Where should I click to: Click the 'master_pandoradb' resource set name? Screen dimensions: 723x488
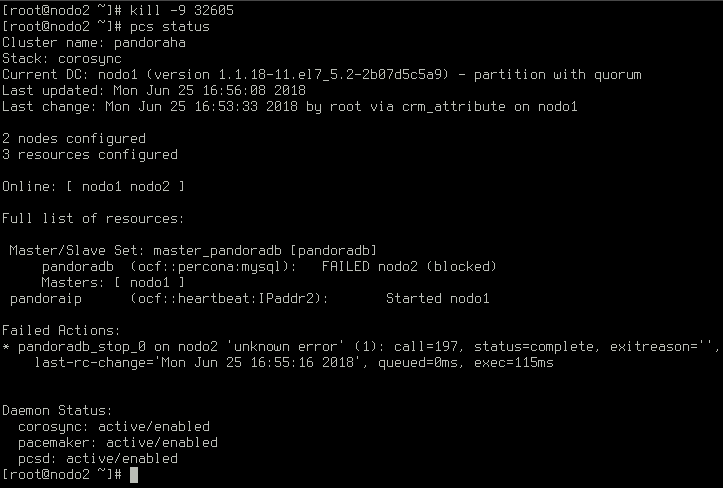pyautogui.click(x=217, y=251)
